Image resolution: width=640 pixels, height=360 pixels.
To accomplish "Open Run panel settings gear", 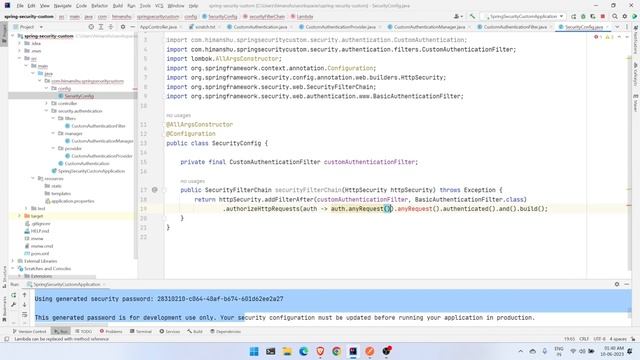I will tap(617, 284).
